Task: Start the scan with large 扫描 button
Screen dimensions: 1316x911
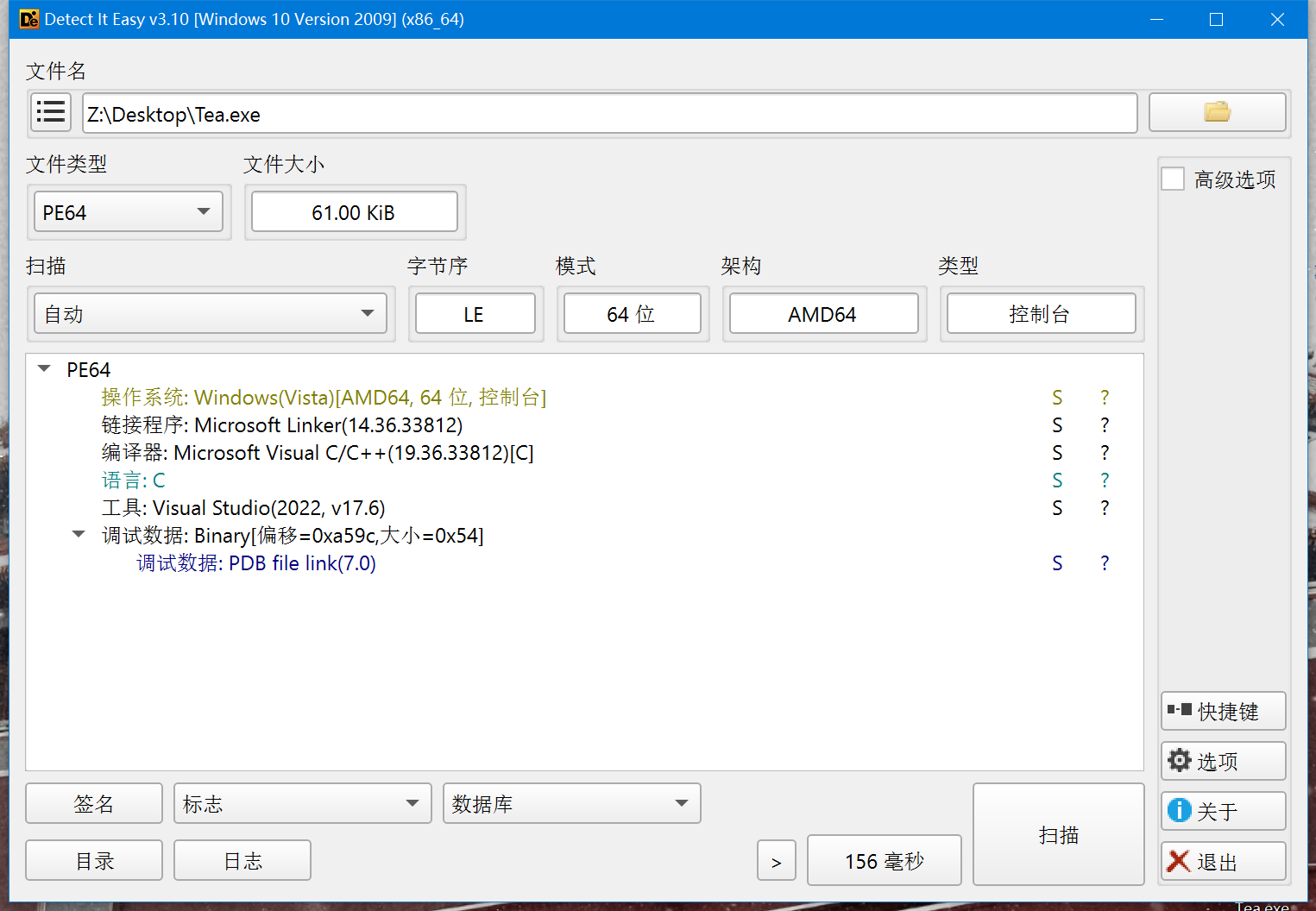Action: click(1058, 834)
